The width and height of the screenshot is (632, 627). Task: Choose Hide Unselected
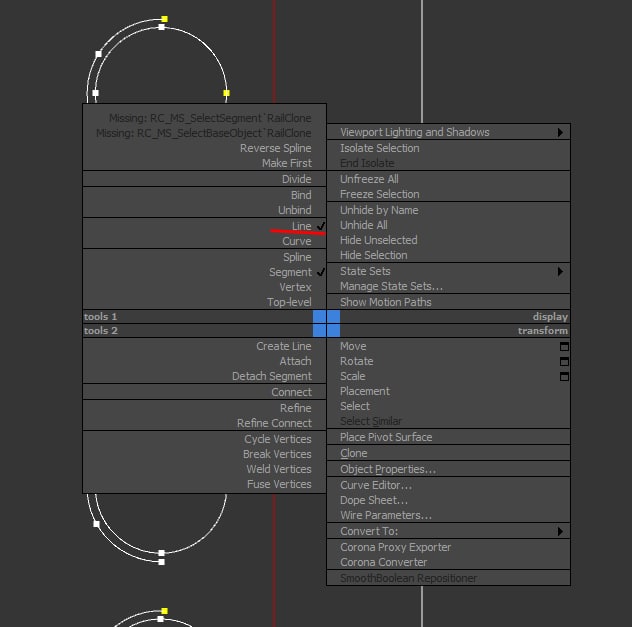click(x=378, y=240)
